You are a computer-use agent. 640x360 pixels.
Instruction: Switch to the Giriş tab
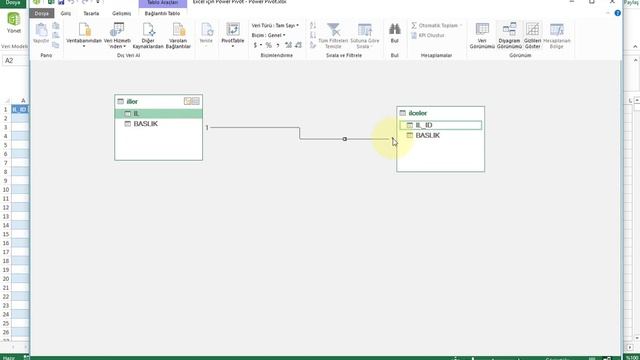[66, 13]
